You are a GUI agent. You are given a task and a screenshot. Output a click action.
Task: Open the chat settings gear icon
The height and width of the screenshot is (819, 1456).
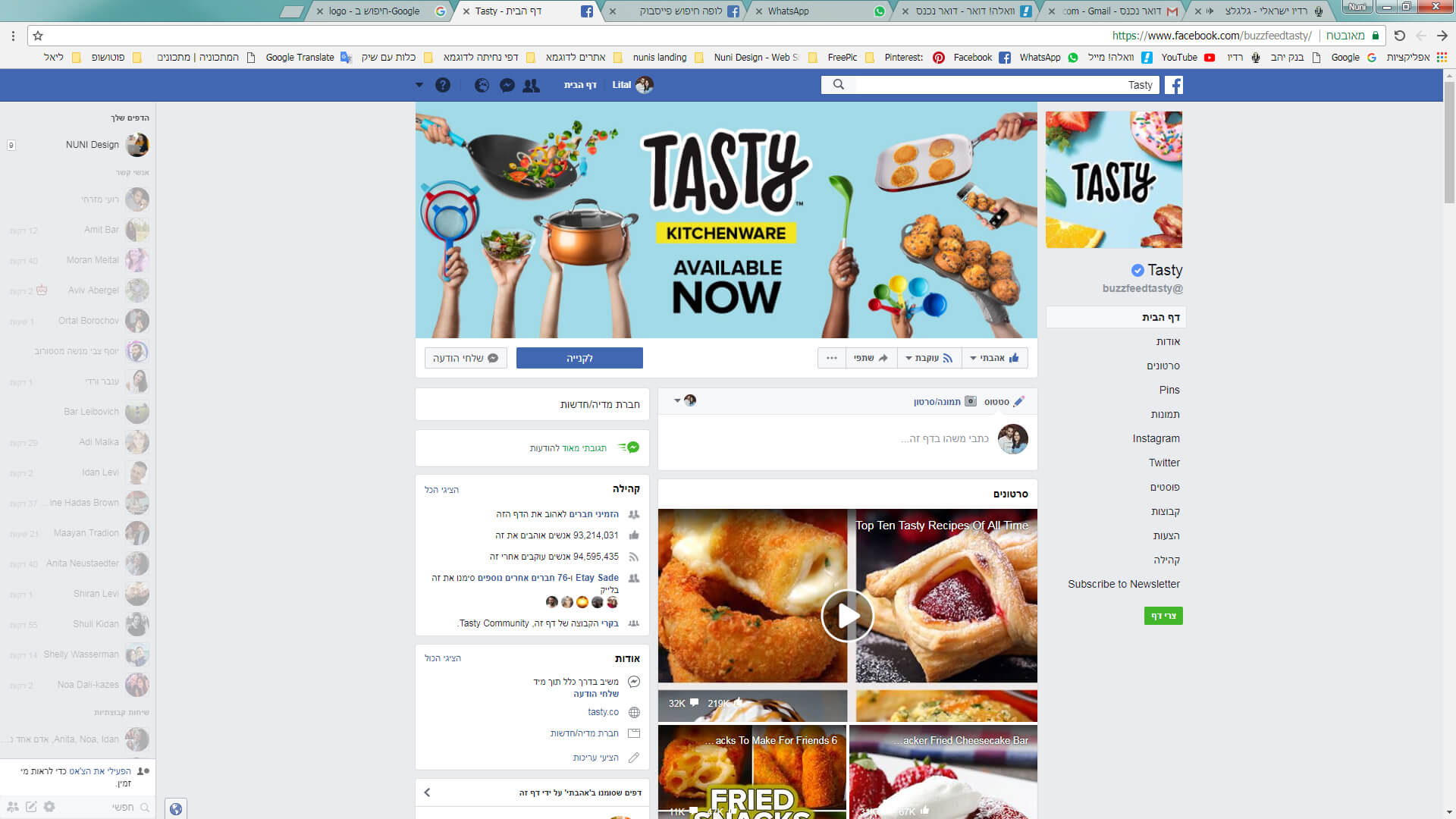pos(49,807)
